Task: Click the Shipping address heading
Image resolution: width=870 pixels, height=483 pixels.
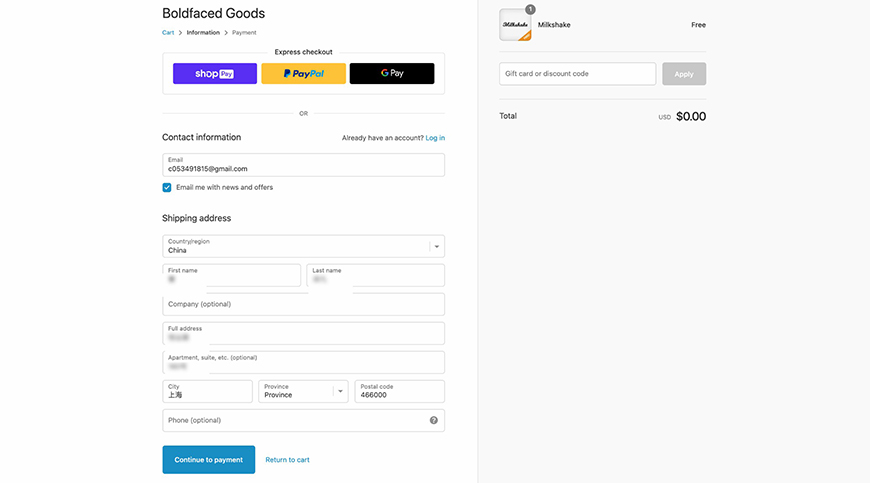Action: tap(196, 218)
